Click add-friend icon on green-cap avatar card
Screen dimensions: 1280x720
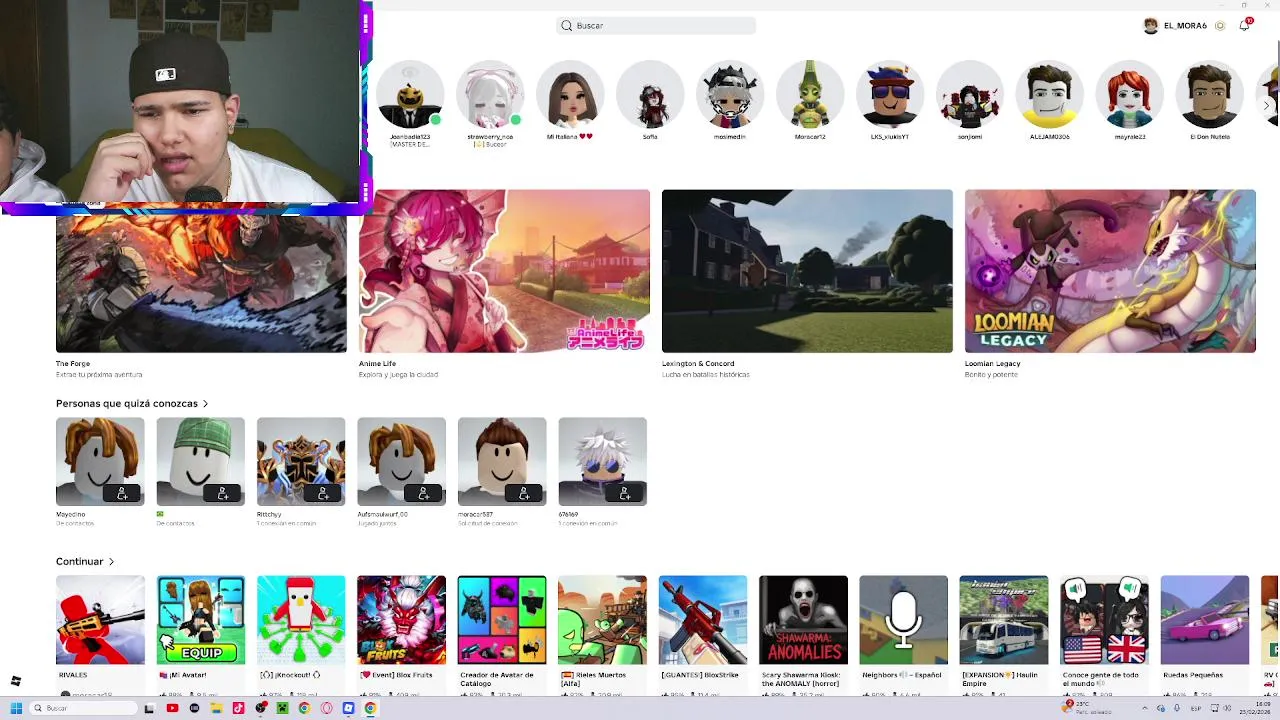click(223, 493)
